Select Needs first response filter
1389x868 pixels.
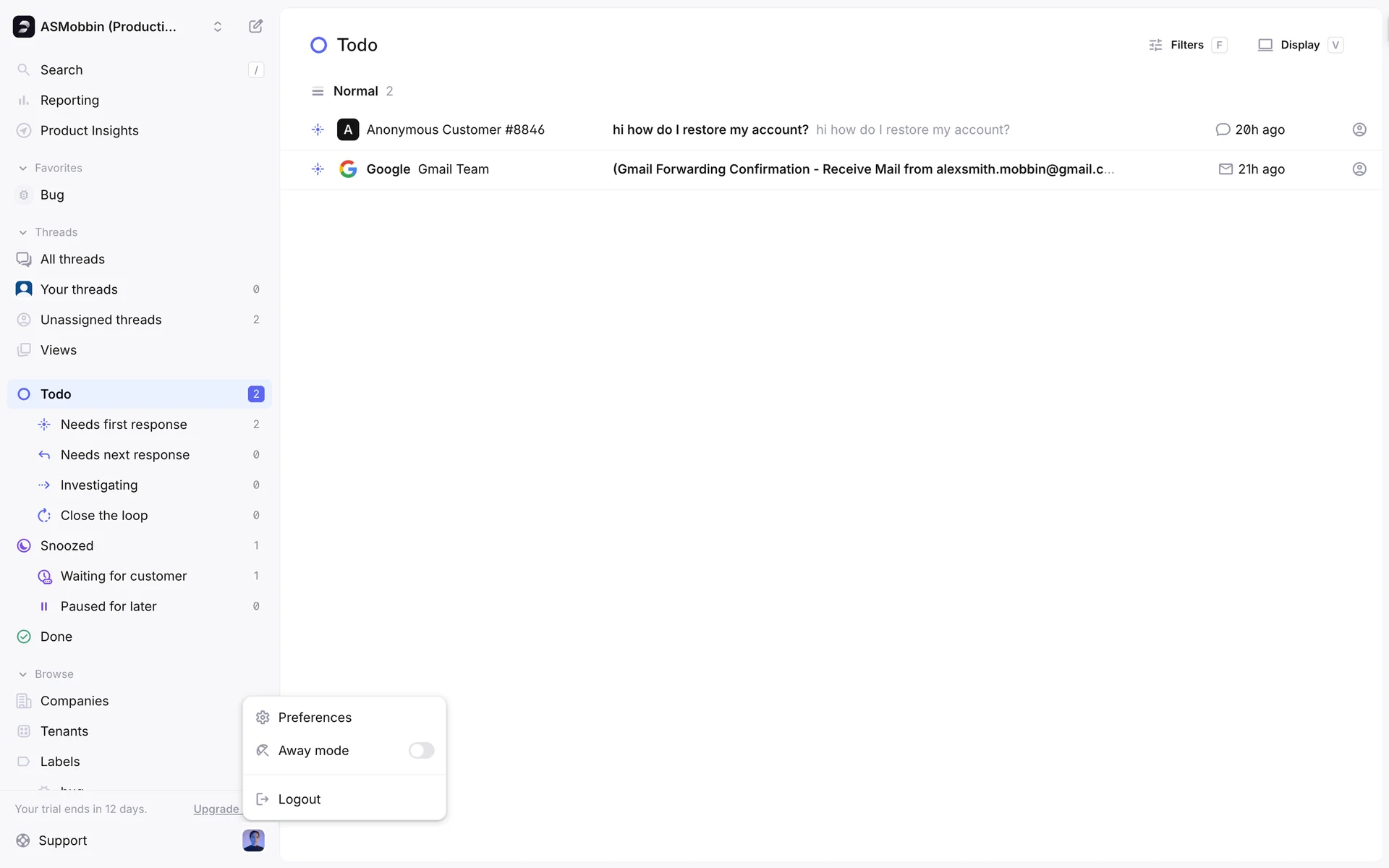124,425
